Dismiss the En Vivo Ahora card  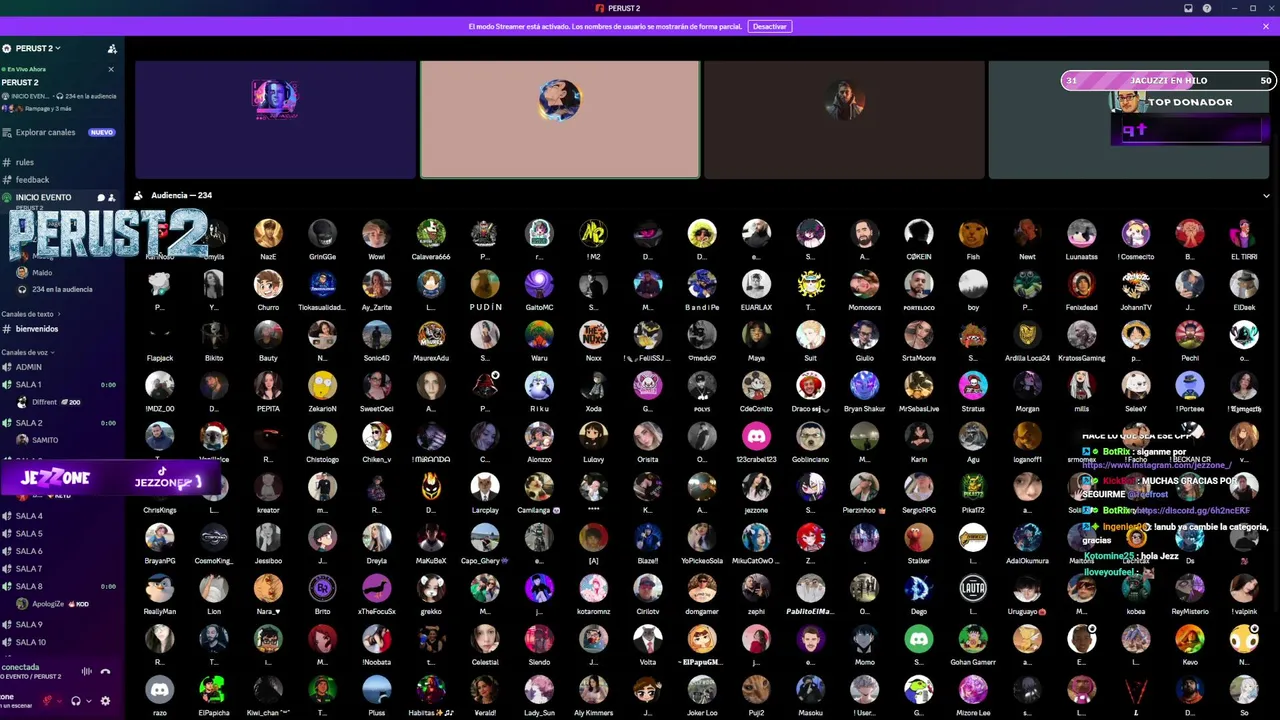[111, 69]
